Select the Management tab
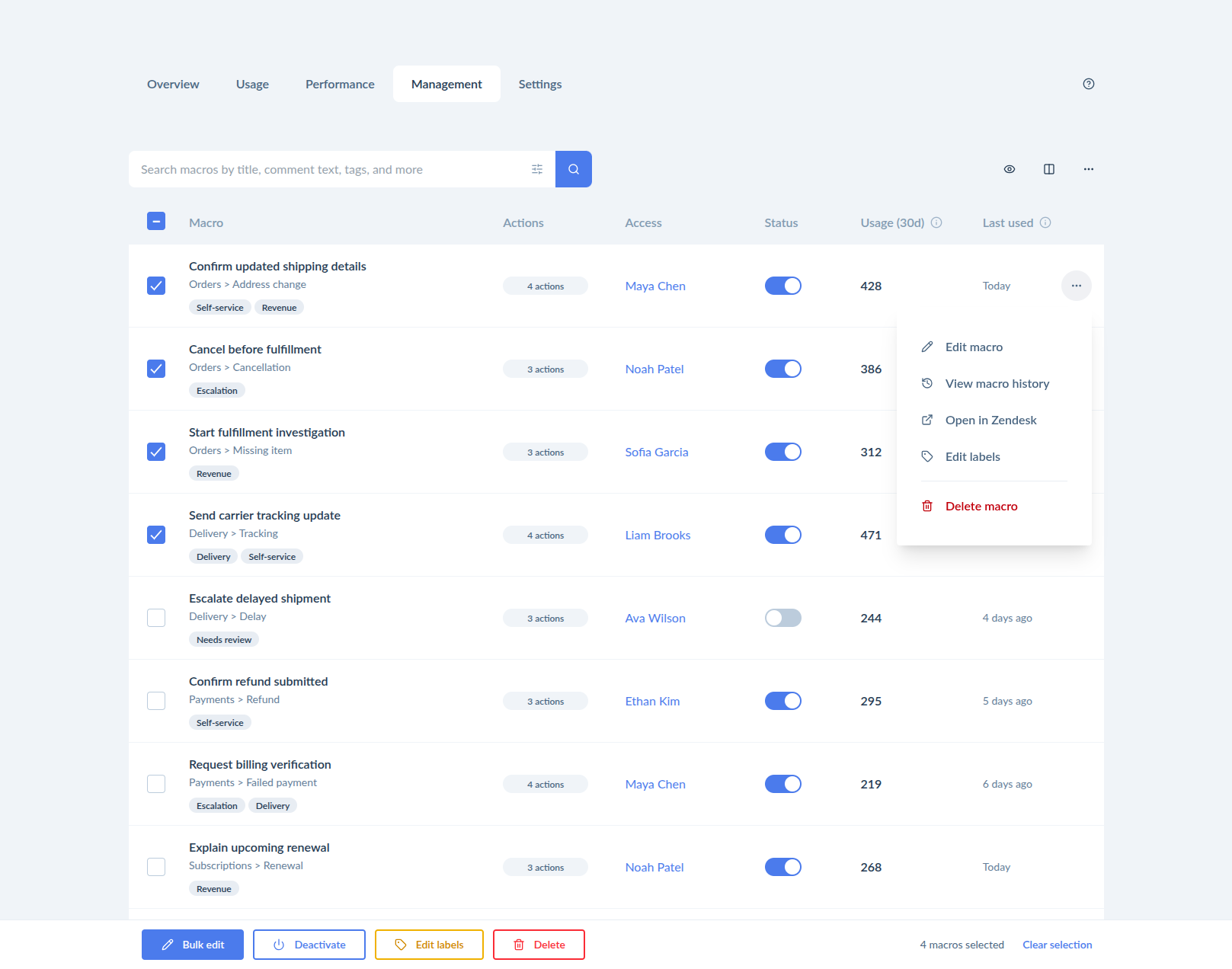 [x=446, y=84]
